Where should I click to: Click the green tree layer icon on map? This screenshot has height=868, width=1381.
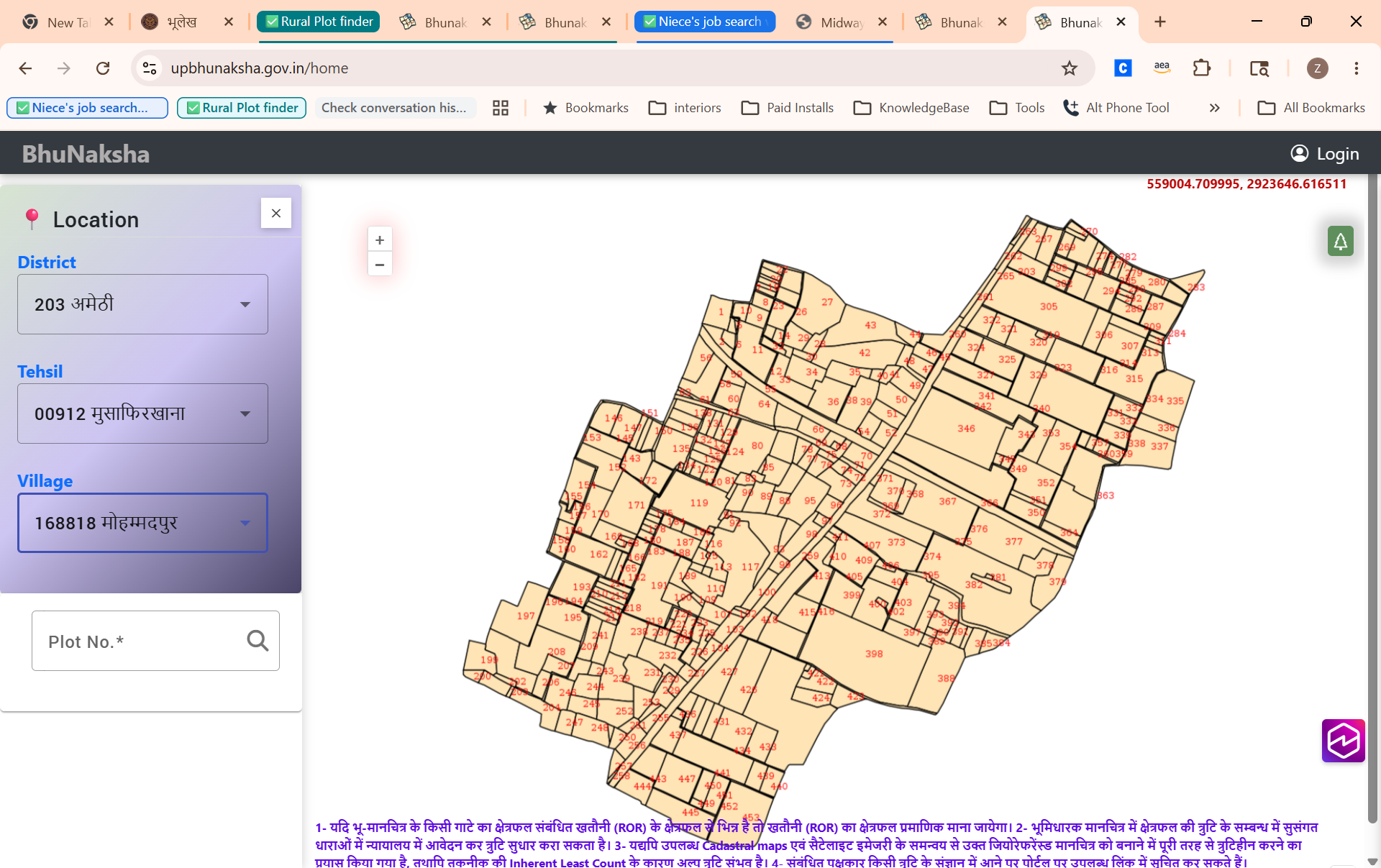pos(1340,241)
